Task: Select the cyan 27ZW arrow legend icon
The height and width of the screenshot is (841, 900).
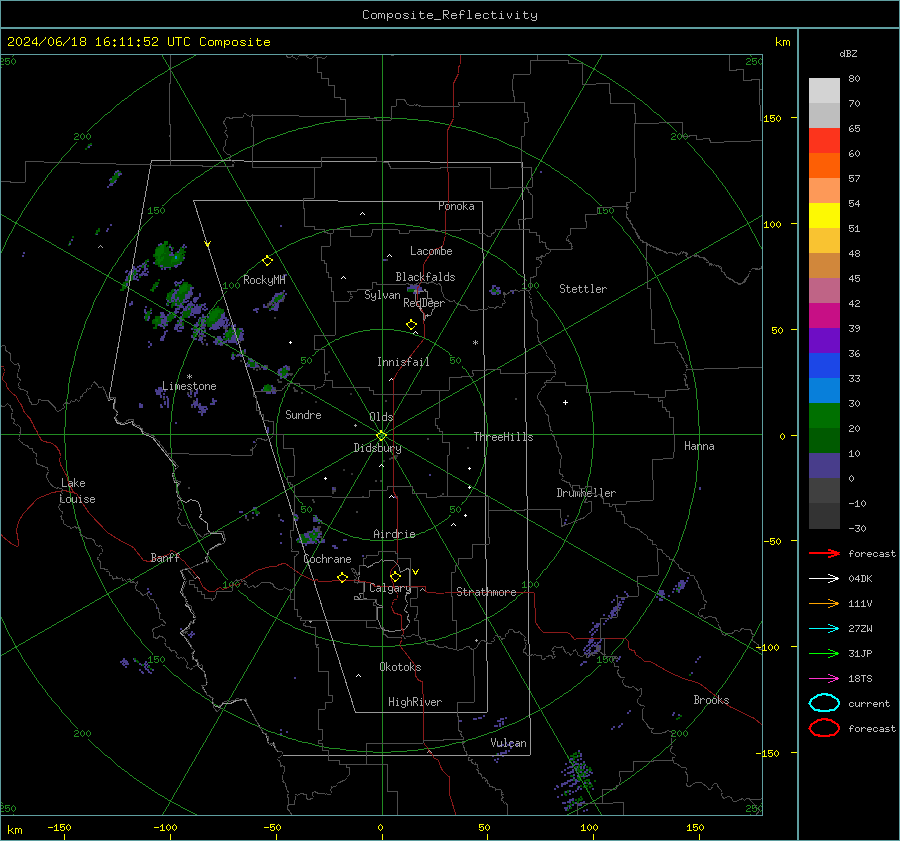Action: click(x=824, y=629)
